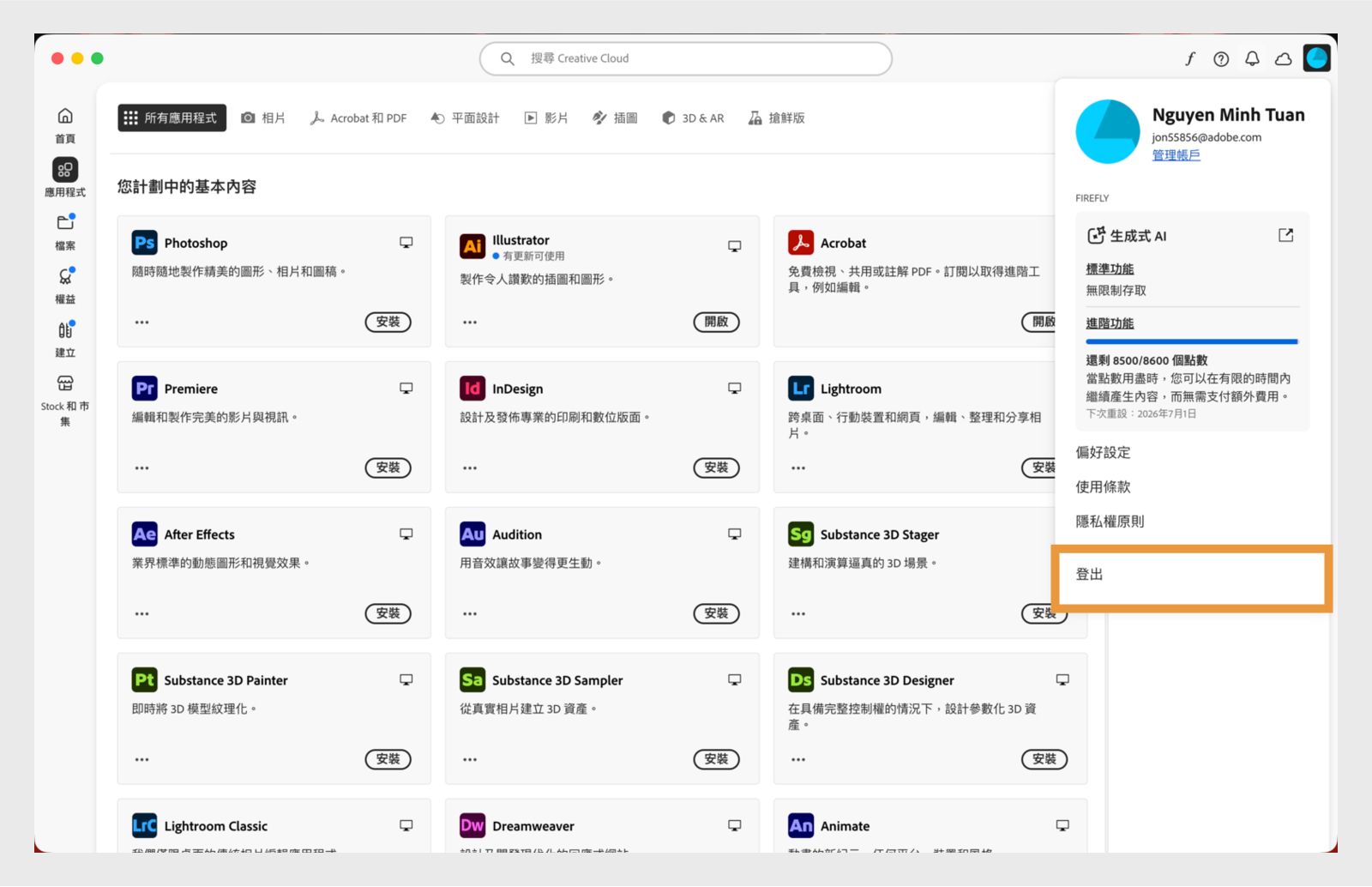The image size is (1372, 887).
Task: Click the Audition app icon
Action: pos(472,534)
